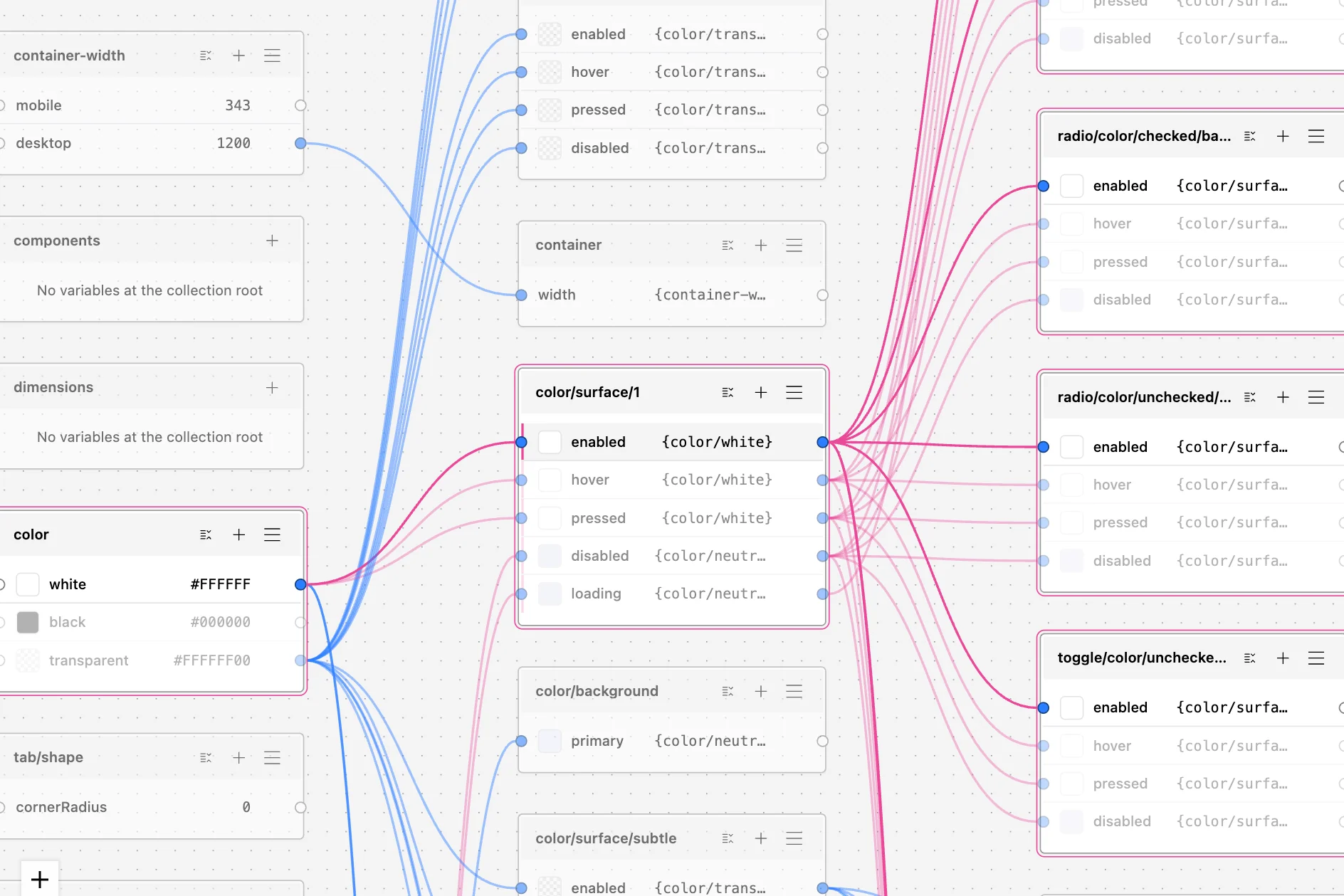Collapse the color group list
This screenshot has height=896, width=1344.
click(206, 534)
